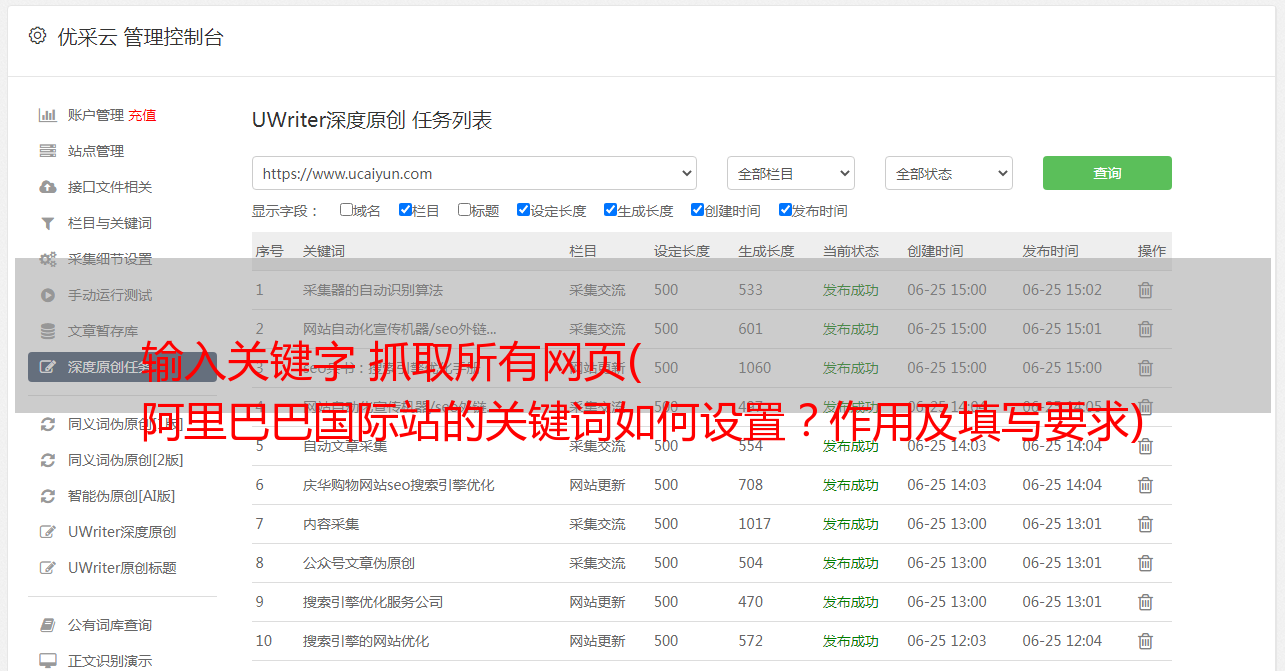The width and height of the screenshot is (1285, 671).
Task: Delete row 10 搜索引擎的网站优化 task
Action: [1145, 641]
